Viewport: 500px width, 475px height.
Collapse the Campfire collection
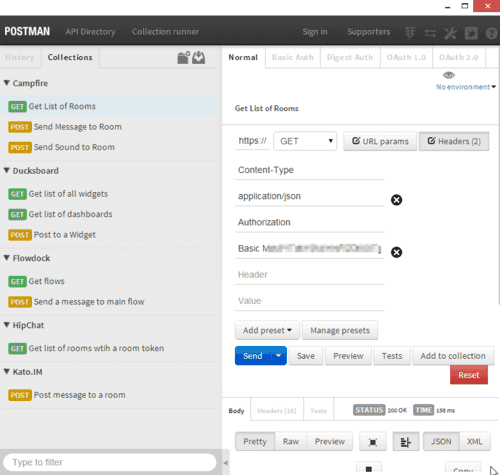pos(7,83)
